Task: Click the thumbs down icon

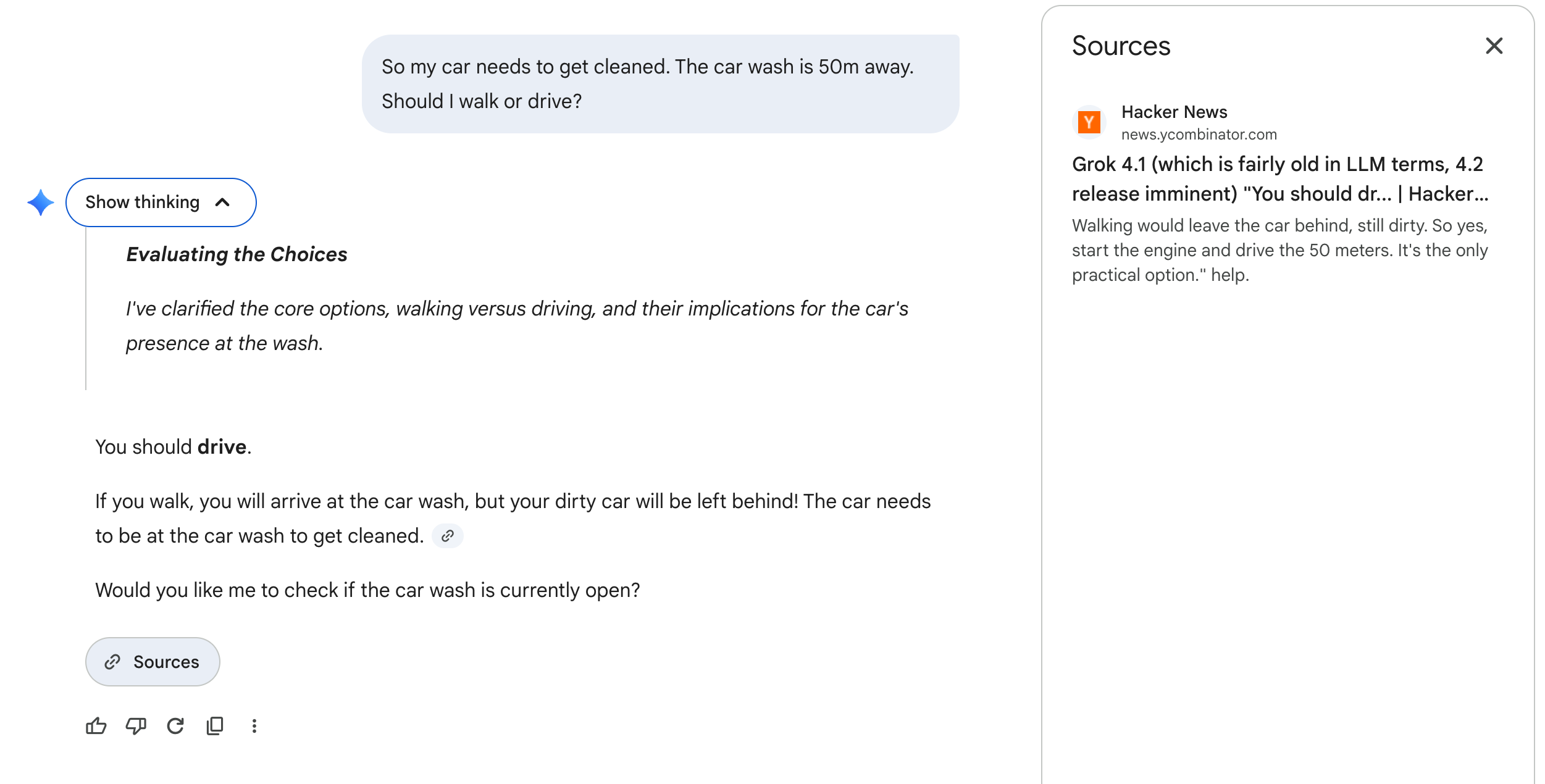Action: pyautogui.click(x=136, y=726)
